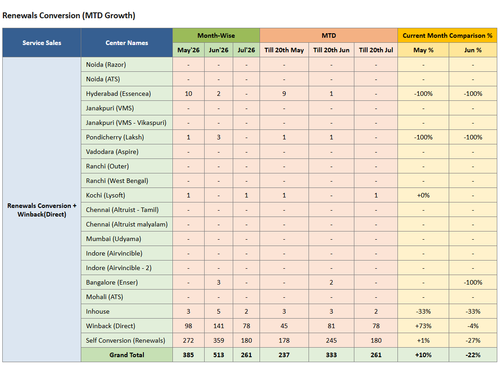
Task: Select Inhouse Jun'26 value 5
Action: (x=219, y=311)
